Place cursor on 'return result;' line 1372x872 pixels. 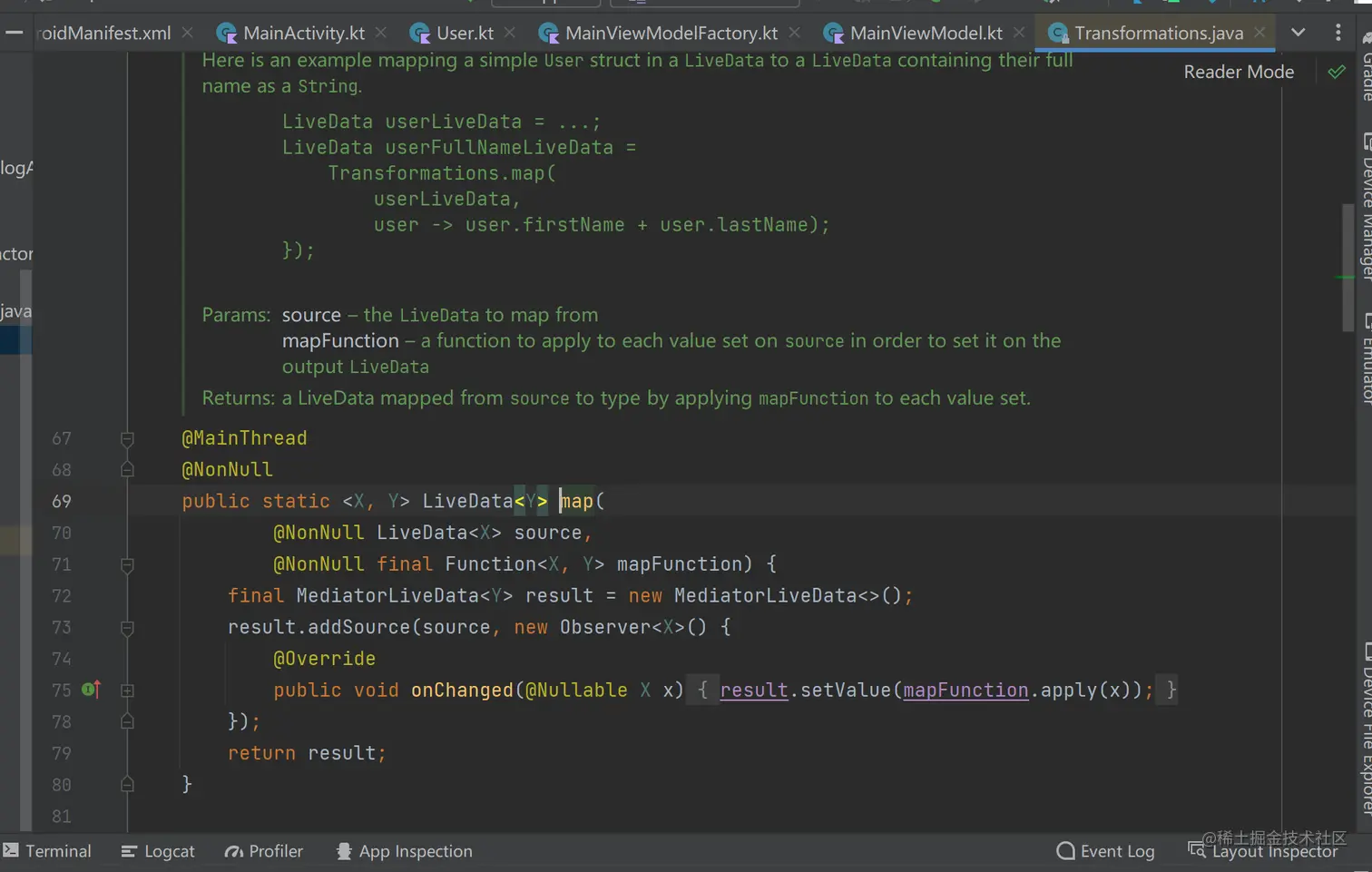[307, 753]
